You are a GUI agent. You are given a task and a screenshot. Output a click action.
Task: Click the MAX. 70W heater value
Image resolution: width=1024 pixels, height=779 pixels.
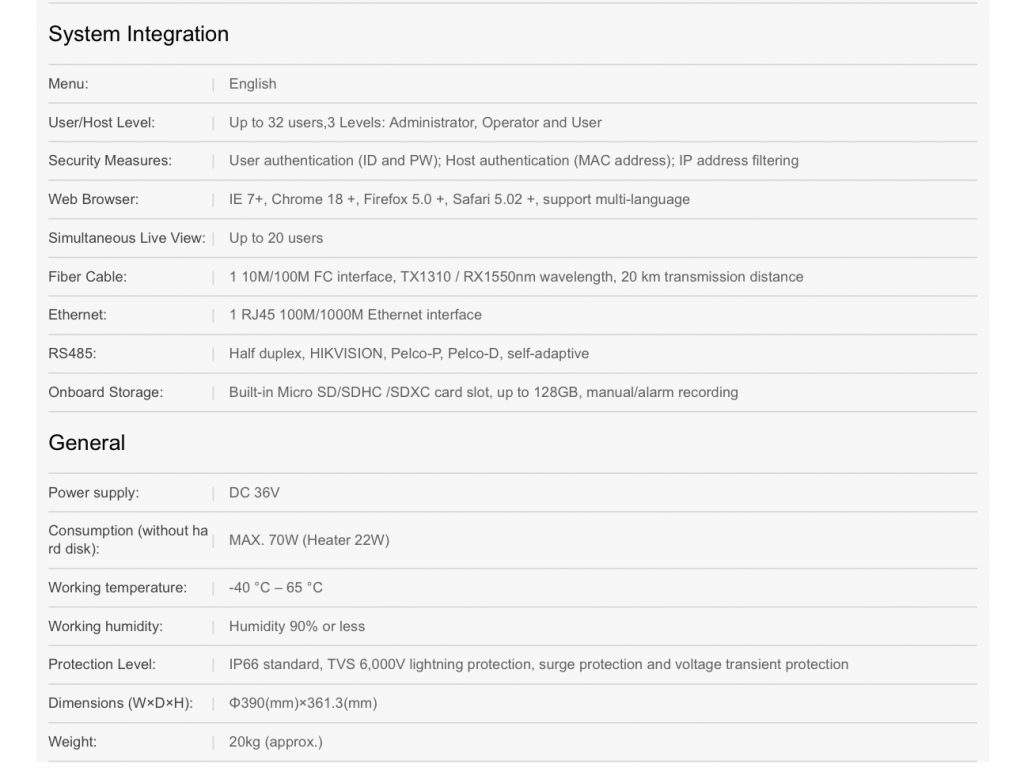(x=309, y=540)
